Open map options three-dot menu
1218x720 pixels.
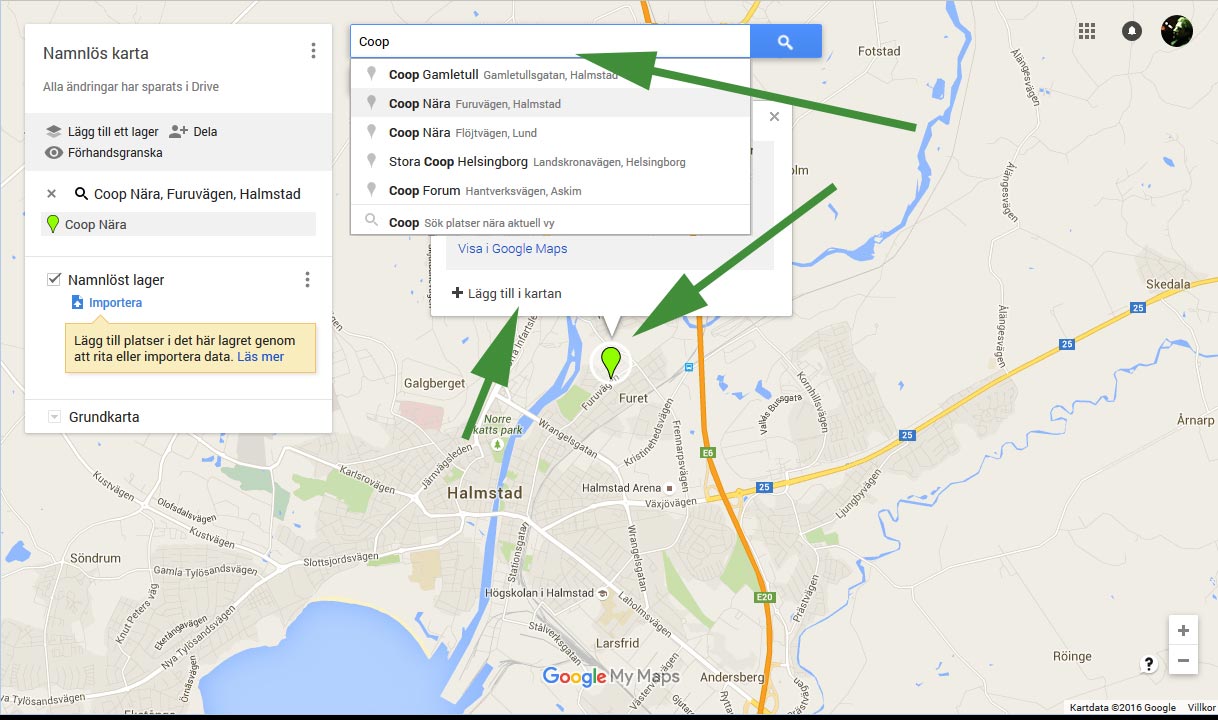tap(313, 51)
